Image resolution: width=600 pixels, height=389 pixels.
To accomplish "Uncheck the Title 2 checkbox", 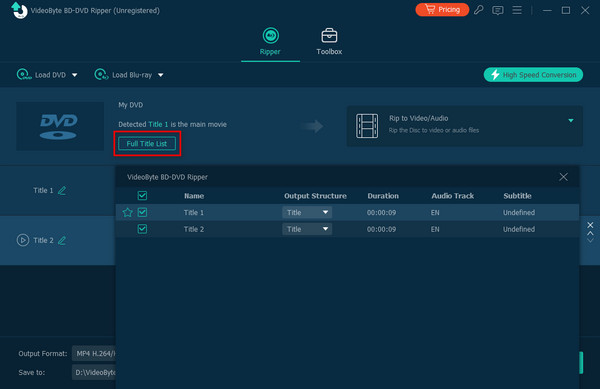I will [x=142, y=229].
